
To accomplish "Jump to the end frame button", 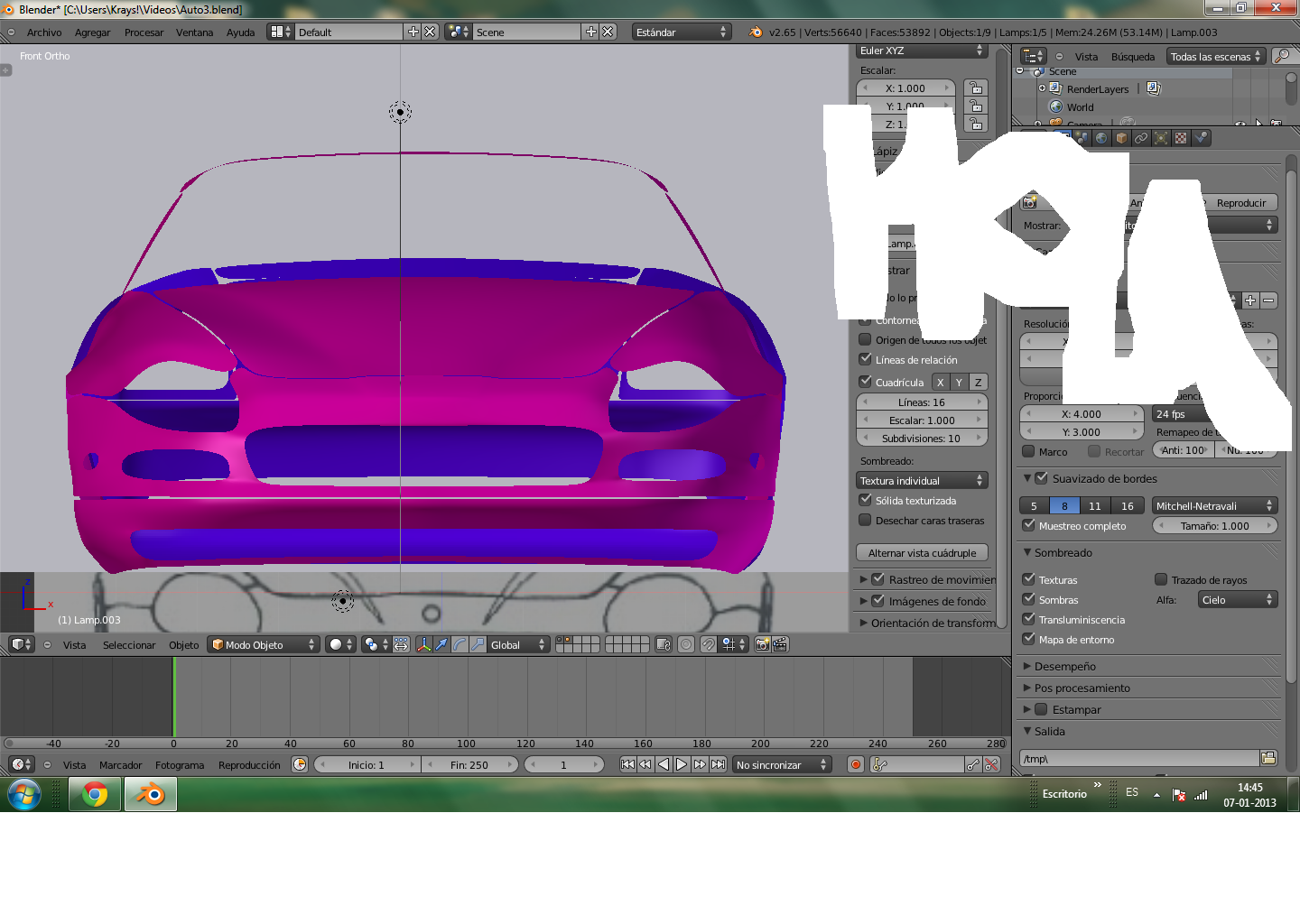I will coord(718,764).
